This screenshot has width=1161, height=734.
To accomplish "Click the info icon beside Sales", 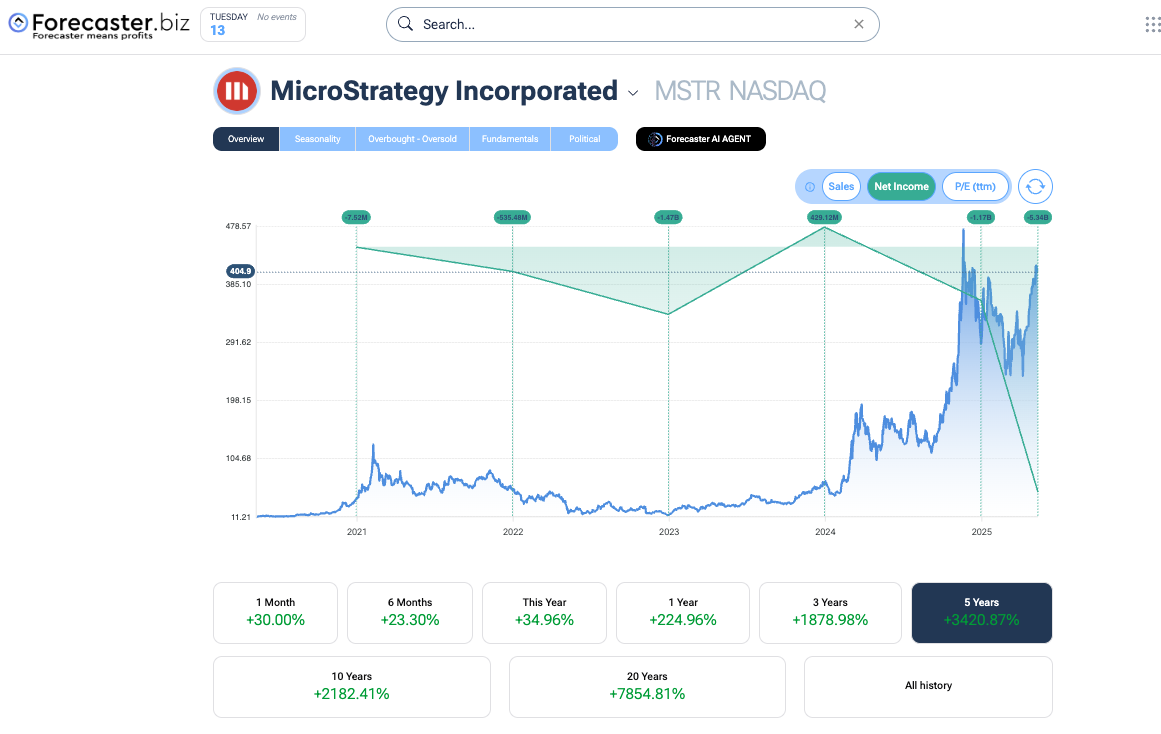I will 810,187.
